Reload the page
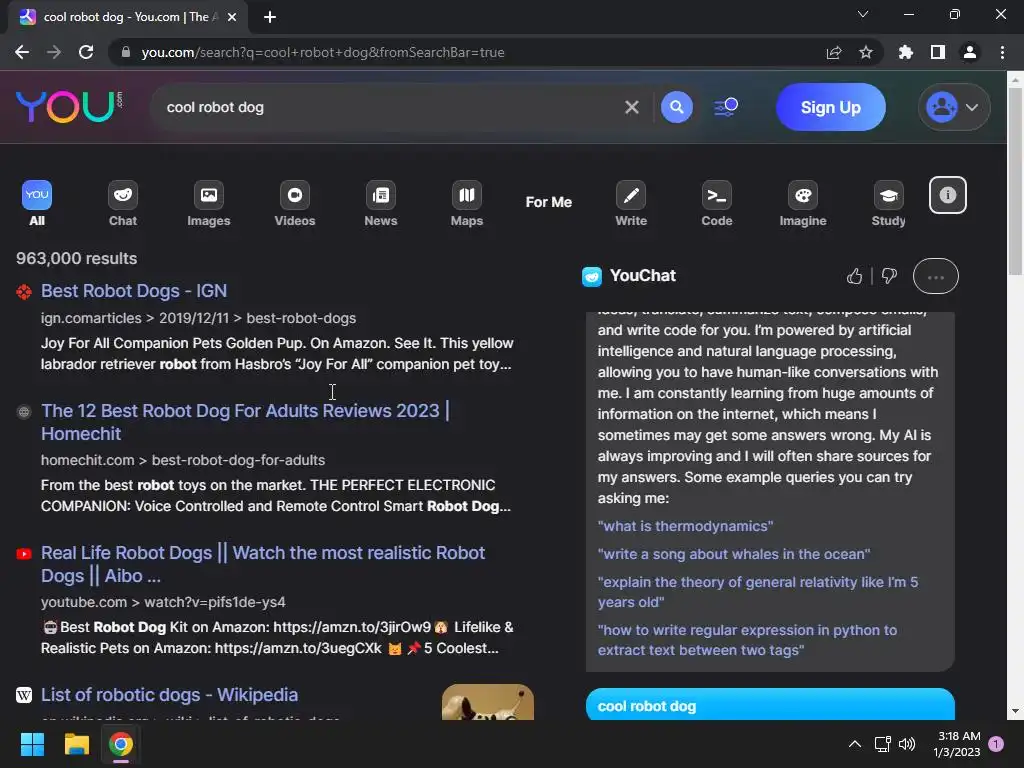Image resolution: width=1024 pixels, height=768 pixels. click(x=86, y=52)
